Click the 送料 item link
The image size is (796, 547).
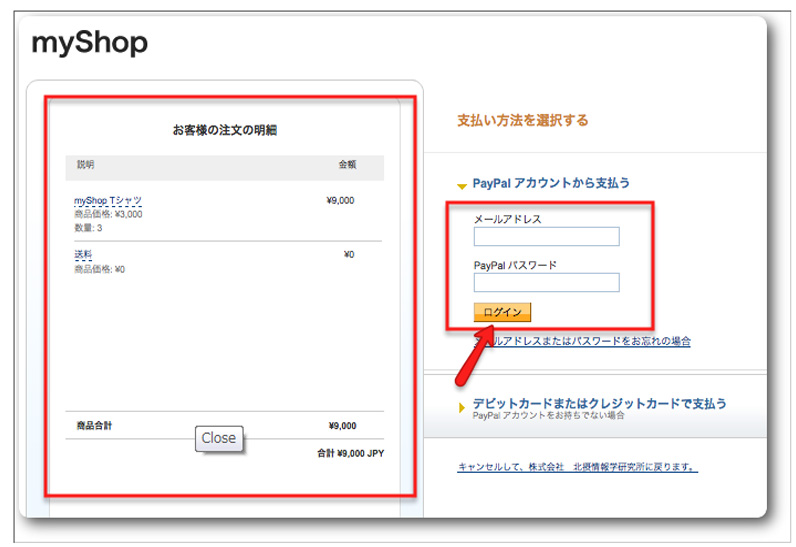click(83, 254)
